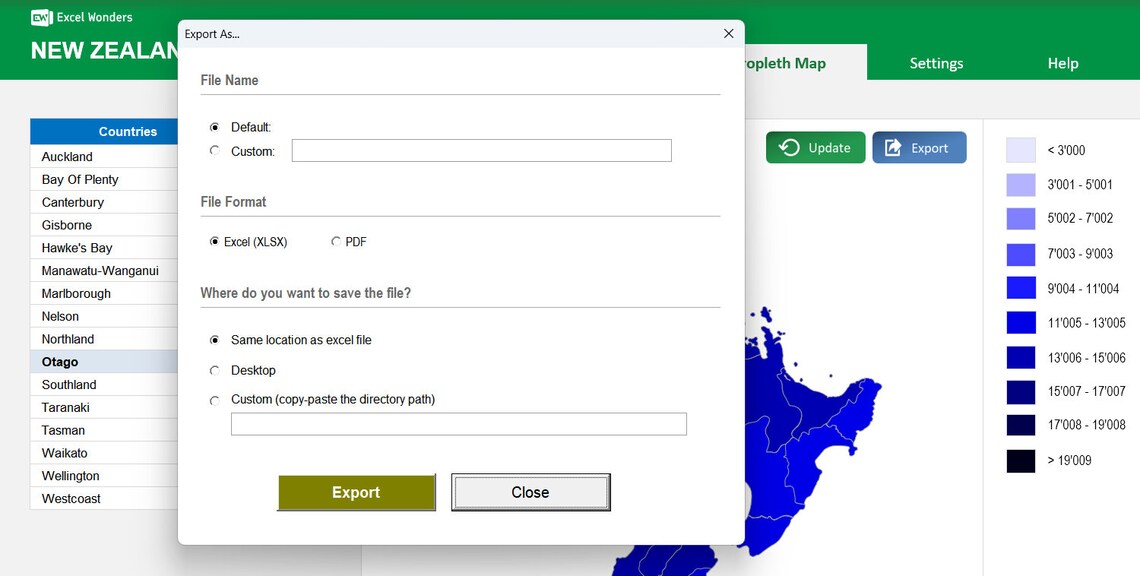1140x576 pixels.
Task: Dismiss Export As dialog with the X icon
Action: tap(728, 33)
